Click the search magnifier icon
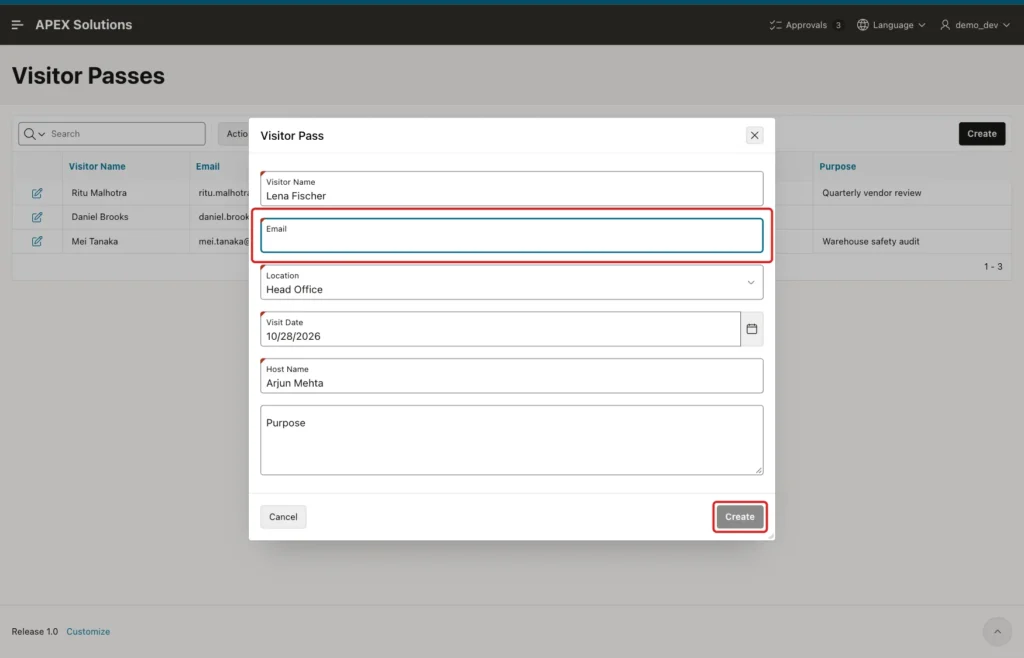Screen dimensions: 1024x658 [29, 134]
